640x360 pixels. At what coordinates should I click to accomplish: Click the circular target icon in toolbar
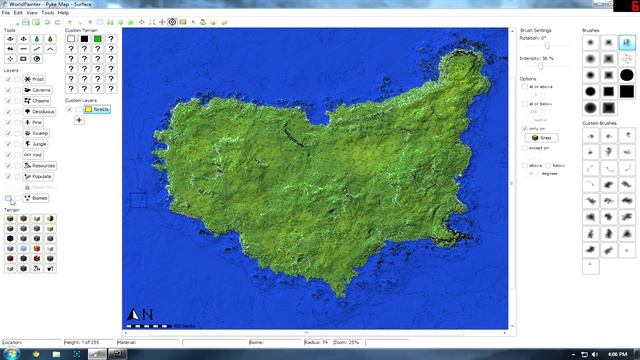tap(172, 22)
